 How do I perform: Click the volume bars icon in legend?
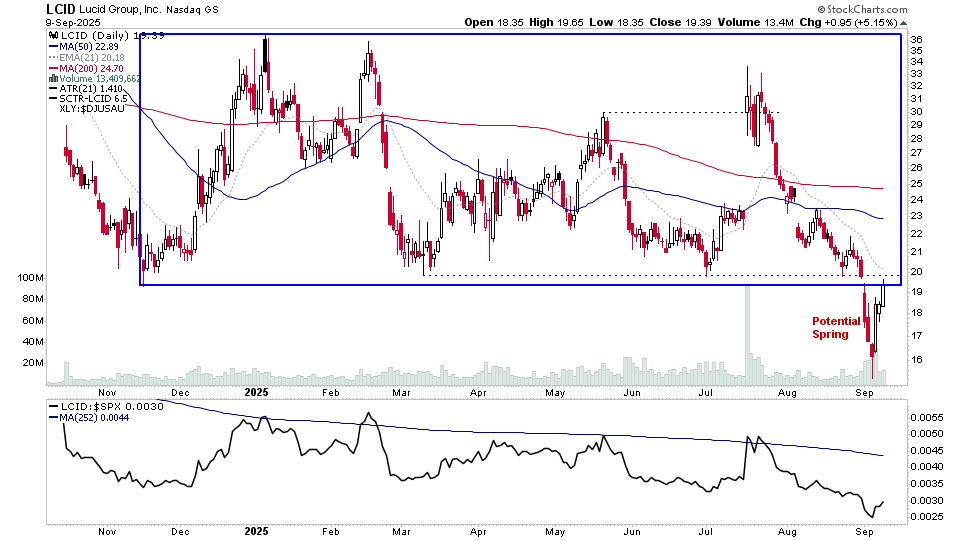[54, 78]
